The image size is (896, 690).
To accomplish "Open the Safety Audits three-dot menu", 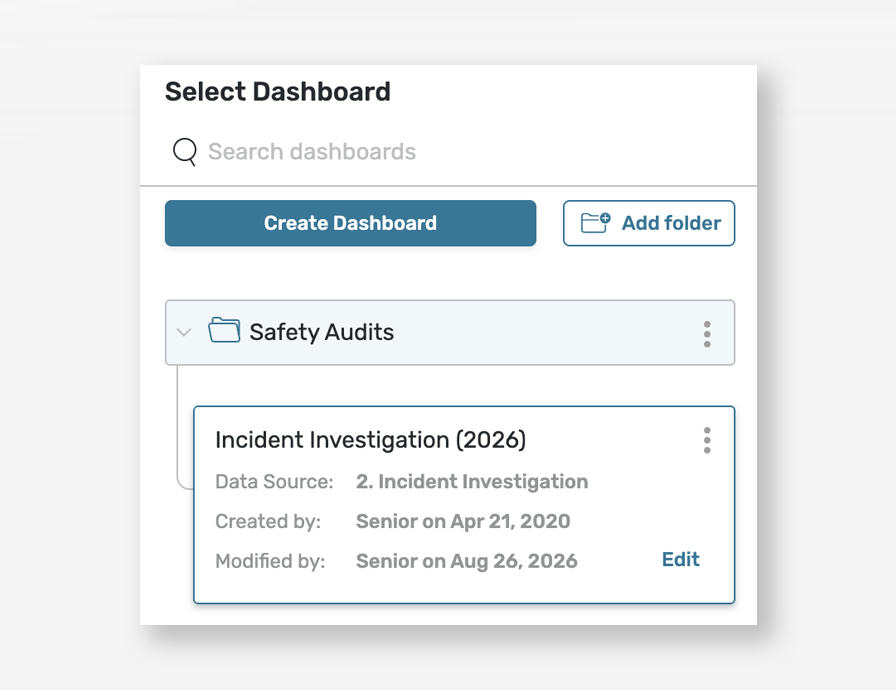I will (707, 334).
